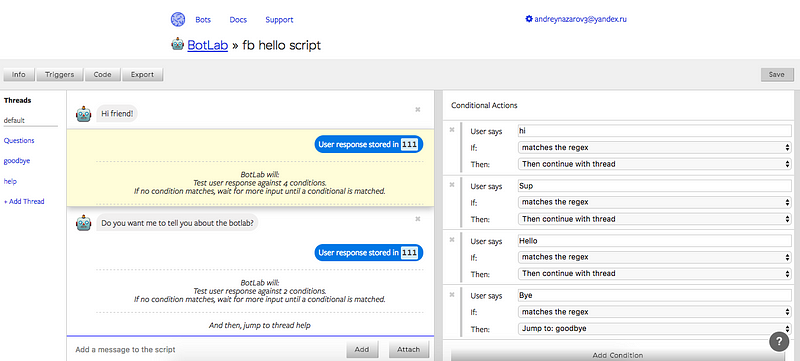This screenshot has height=361, width=800.
Task: Open the Docs link in the header
Action: pos(238,20)
